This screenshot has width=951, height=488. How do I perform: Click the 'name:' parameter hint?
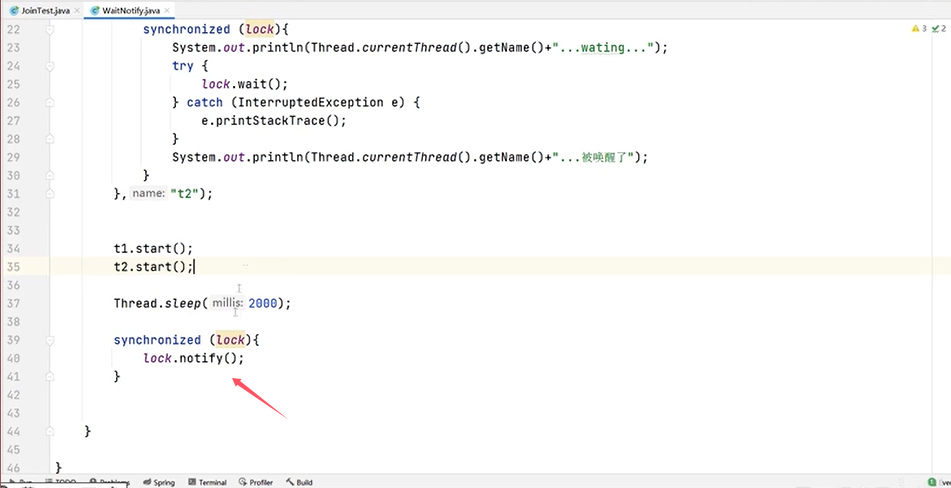(149, 193)
